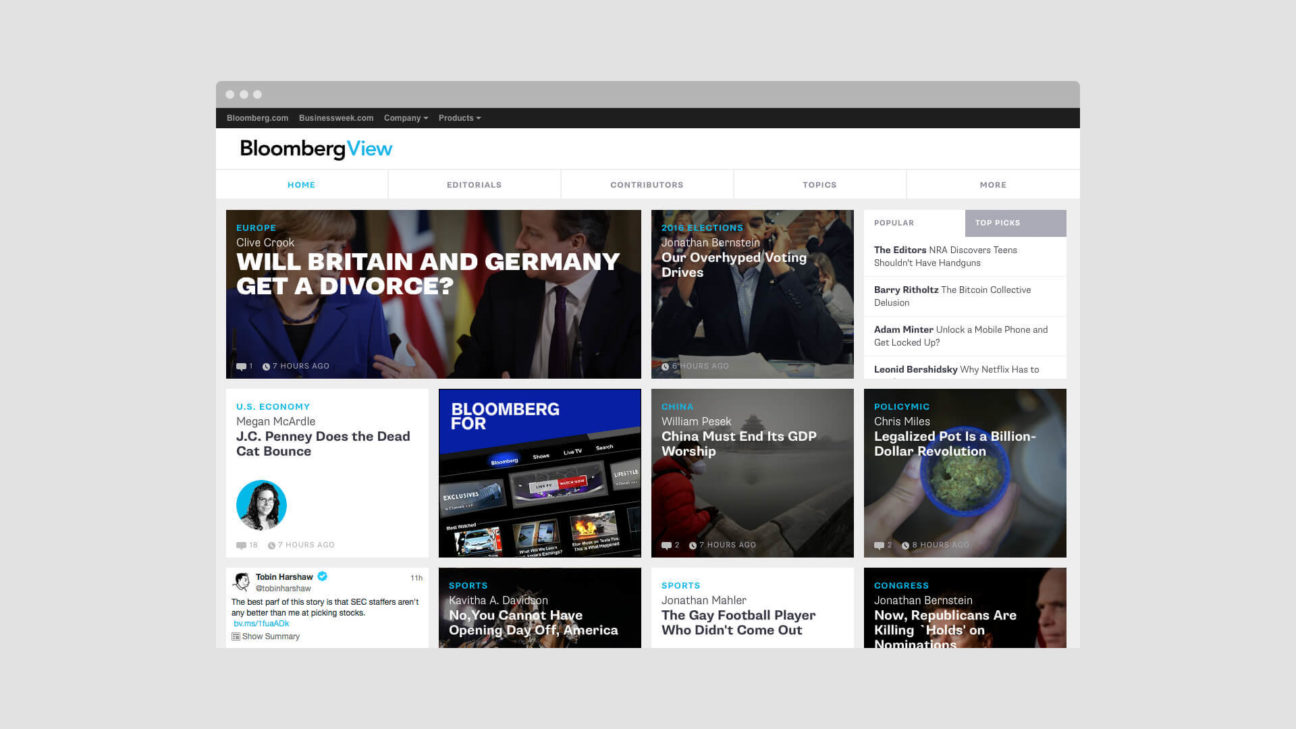This screenshot has height=729, width=1296.
Task: Click the clock icon on the J.C. Penney article
Action: [x=270, y=545]
